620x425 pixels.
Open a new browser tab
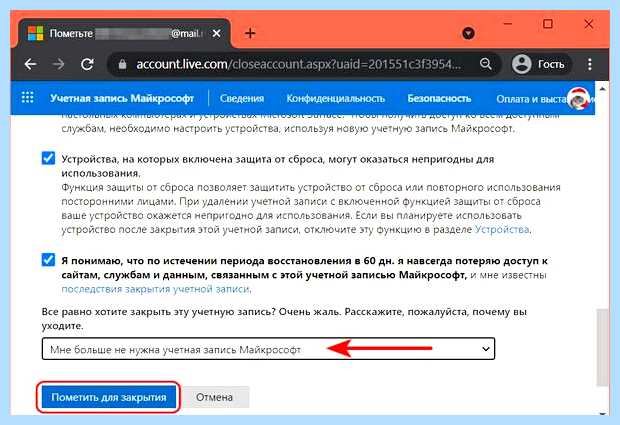[x=250, y=33]
